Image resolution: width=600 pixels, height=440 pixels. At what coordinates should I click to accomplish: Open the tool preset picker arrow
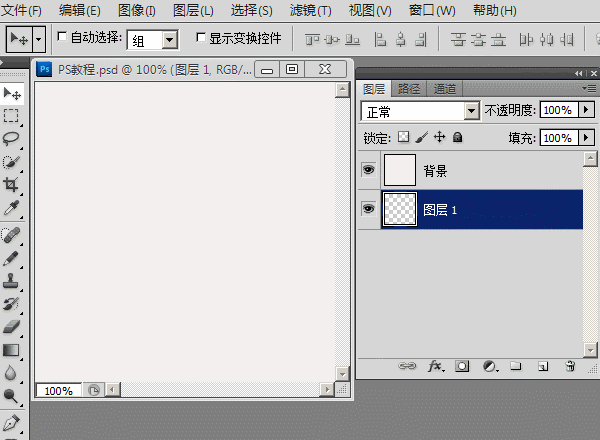tap(39, 39)
